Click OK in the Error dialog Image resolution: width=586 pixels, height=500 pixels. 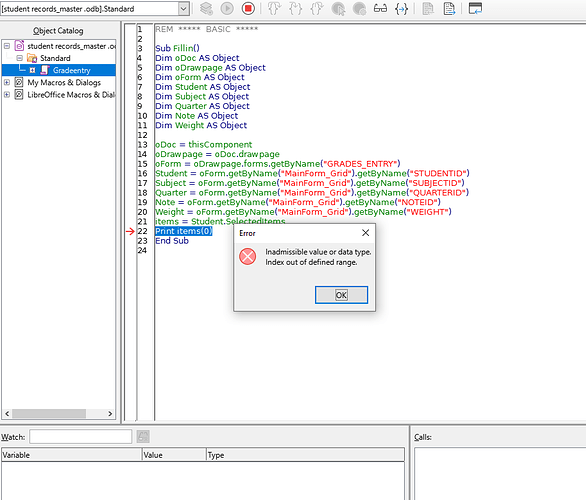tap(341, 295)
